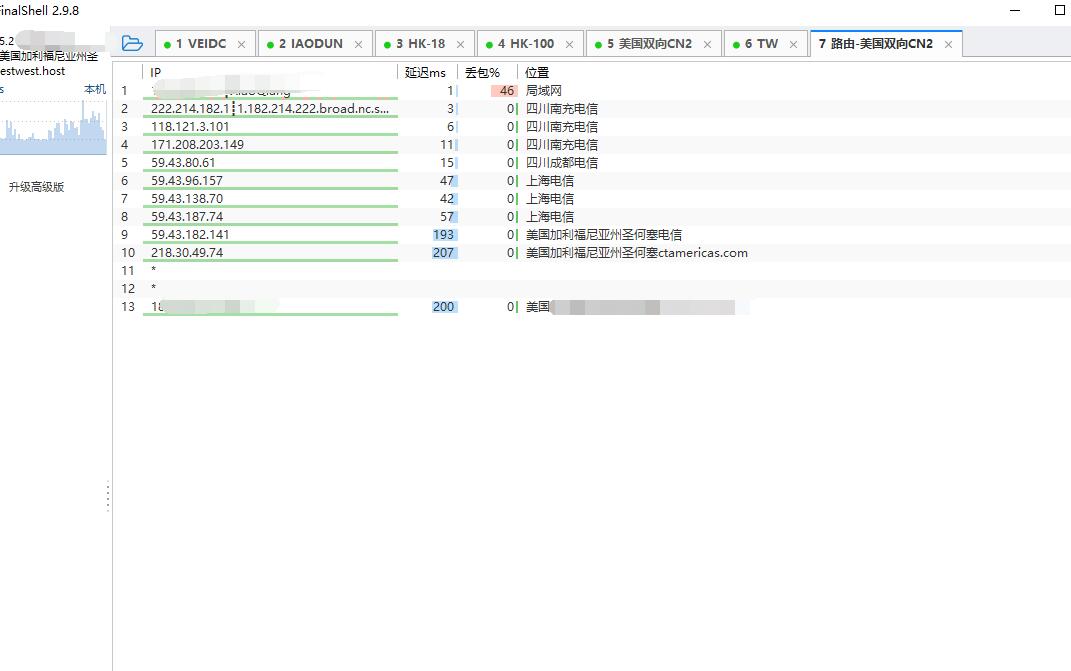Click the sidebar splitter handle dots

tap(108, 496)
